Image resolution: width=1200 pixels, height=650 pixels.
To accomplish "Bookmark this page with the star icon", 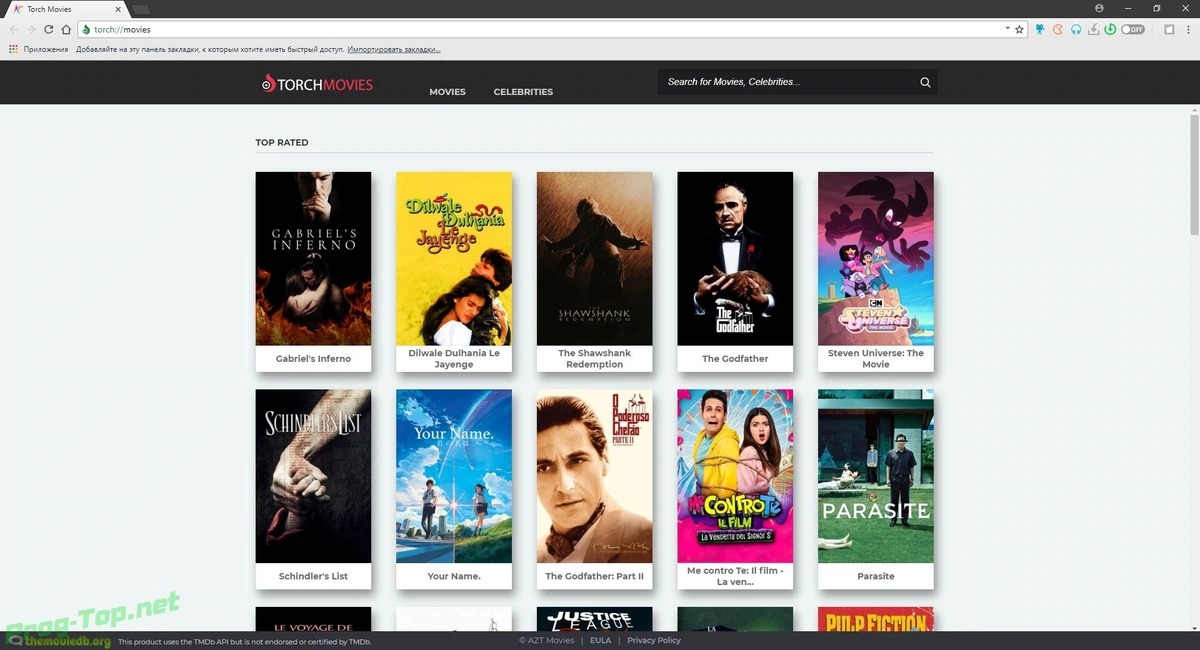I will click(1020, 30).
